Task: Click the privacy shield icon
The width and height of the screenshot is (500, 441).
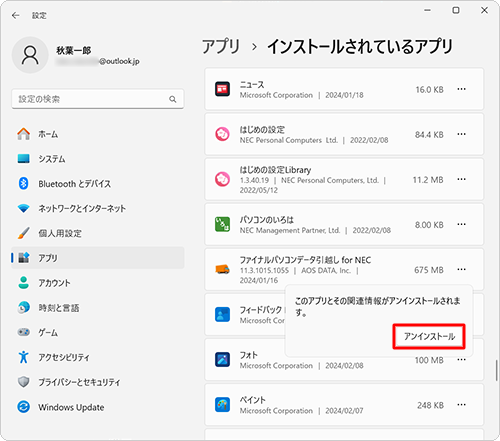Action: pos(23,382)
